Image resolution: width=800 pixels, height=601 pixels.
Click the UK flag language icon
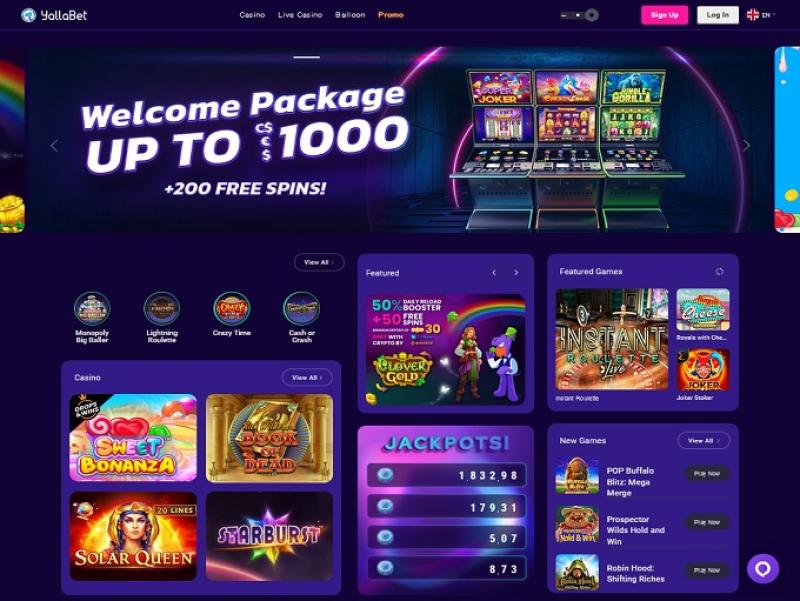point(753,15)
